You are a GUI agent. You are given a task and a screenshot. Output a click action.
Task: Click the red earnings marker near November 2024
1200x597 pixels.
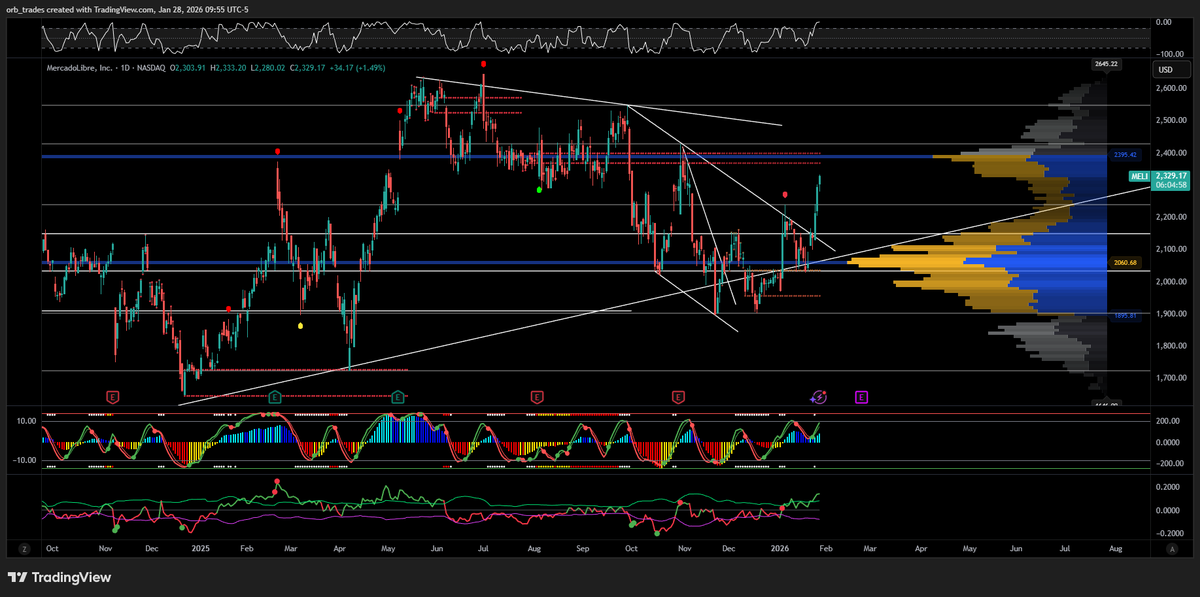pyautogui.click(x=113, y=397)
